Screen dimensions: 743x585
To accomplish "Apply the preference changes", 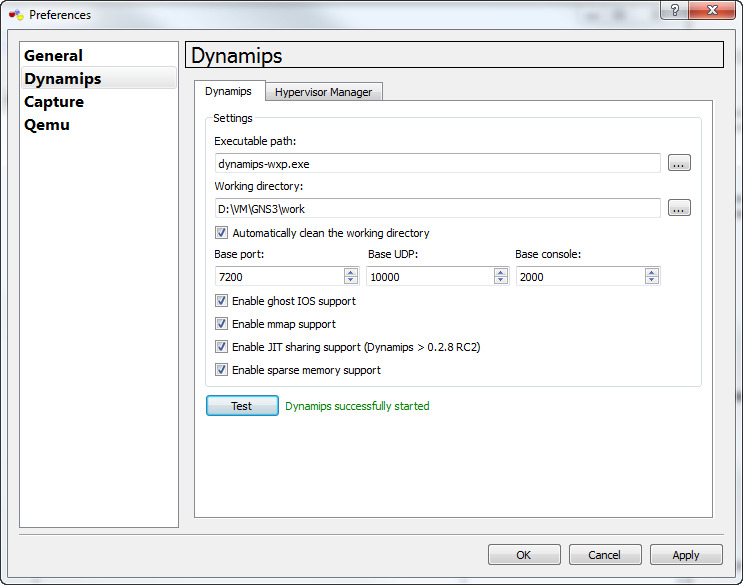I will click(x=686, y=555).
